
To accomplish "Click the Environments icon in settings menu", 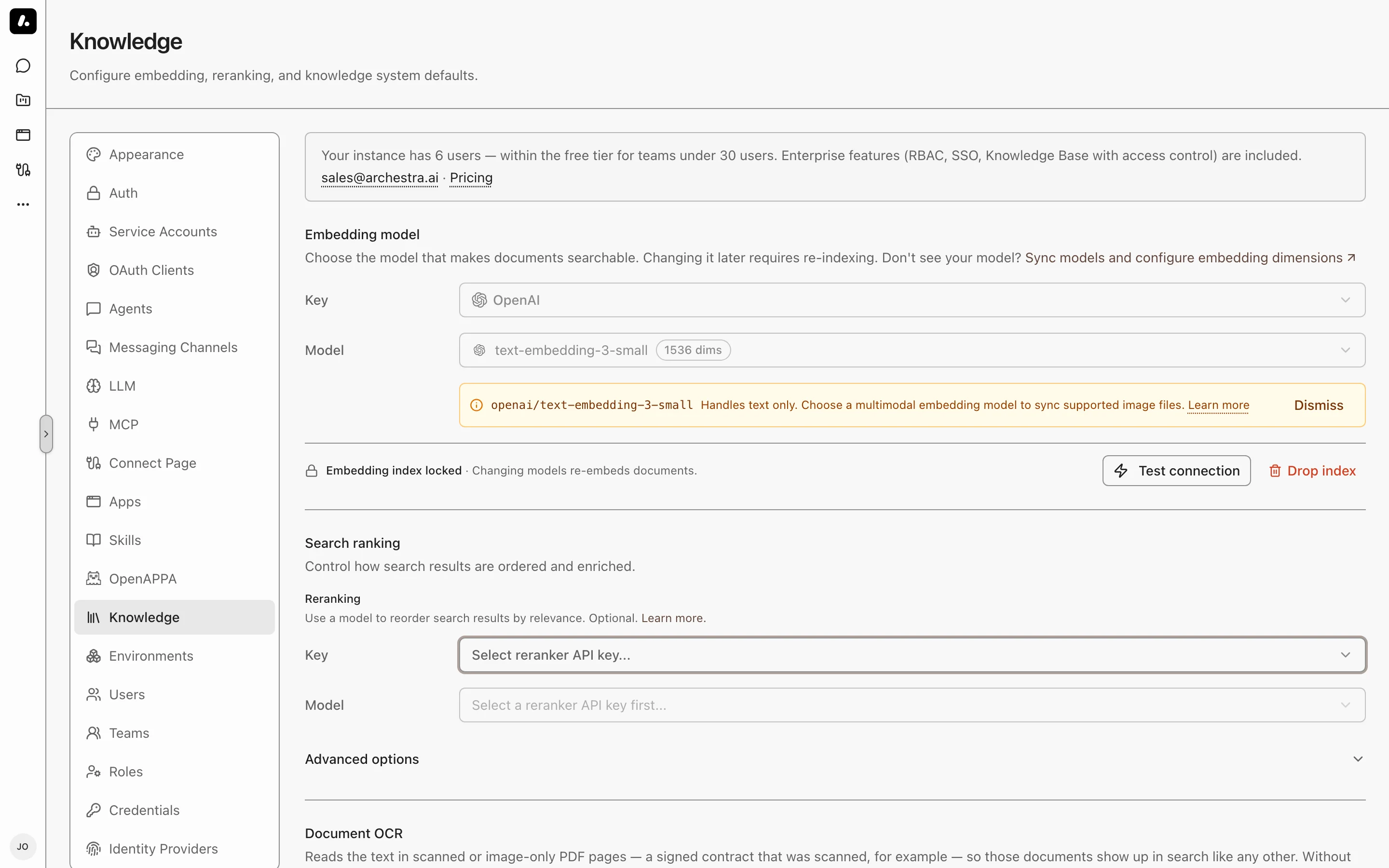I will click(94, 656).
